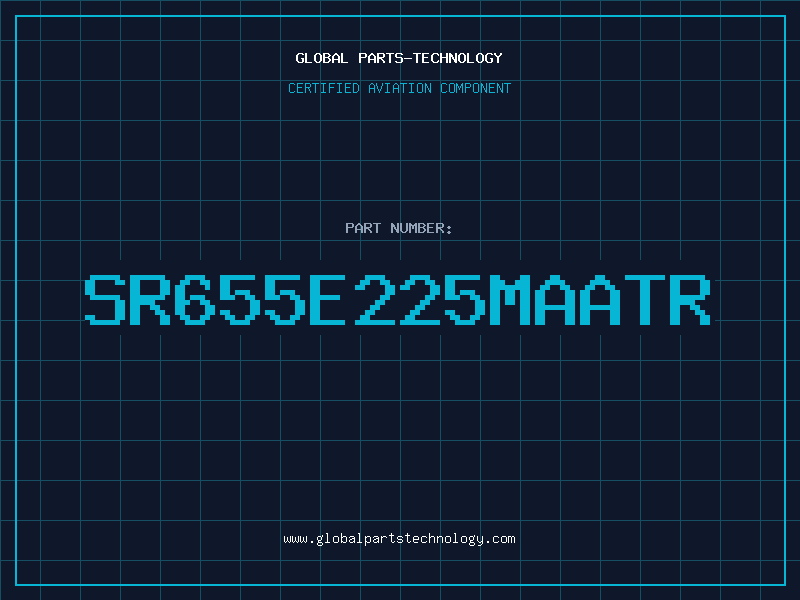Click the .com ending of the website URL
The height and width of the screenshot is (600, 800).
[499, 539]
